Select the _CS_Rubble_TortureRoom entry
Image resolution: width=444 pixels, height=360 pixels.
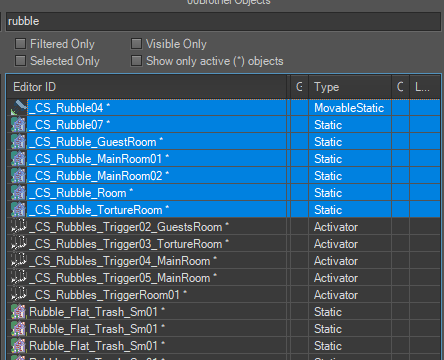point(224,210)
